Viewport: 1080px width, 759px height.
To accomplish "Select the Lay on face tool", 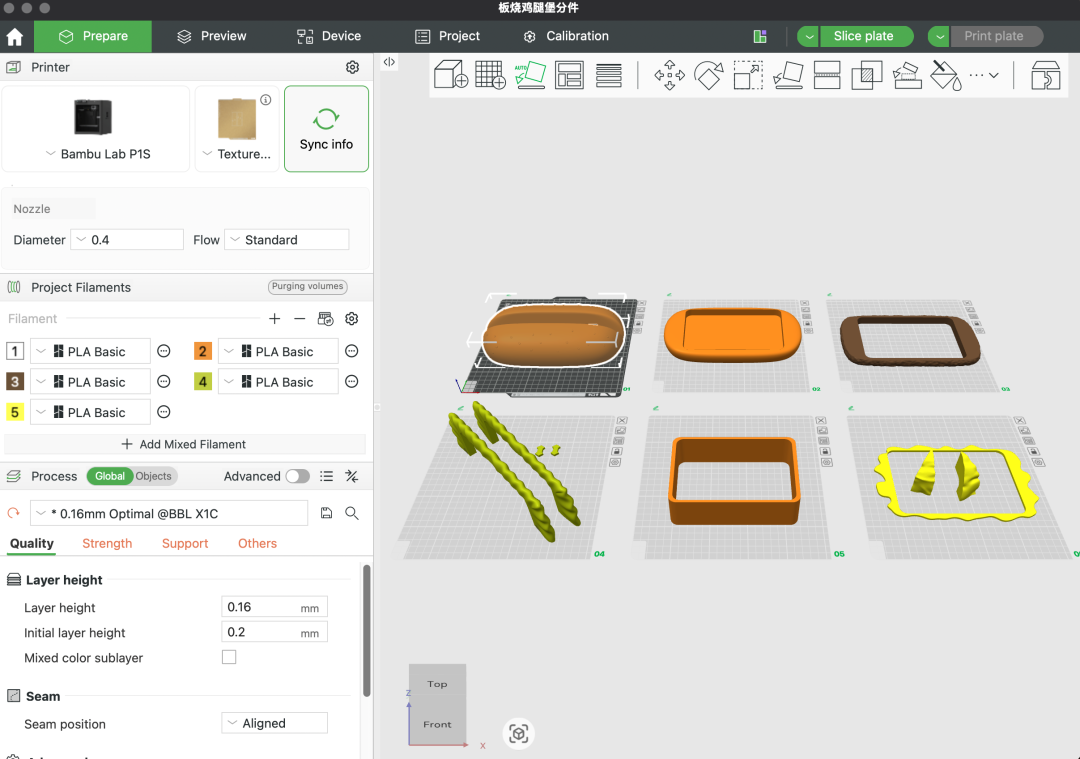I will [788, 75].
